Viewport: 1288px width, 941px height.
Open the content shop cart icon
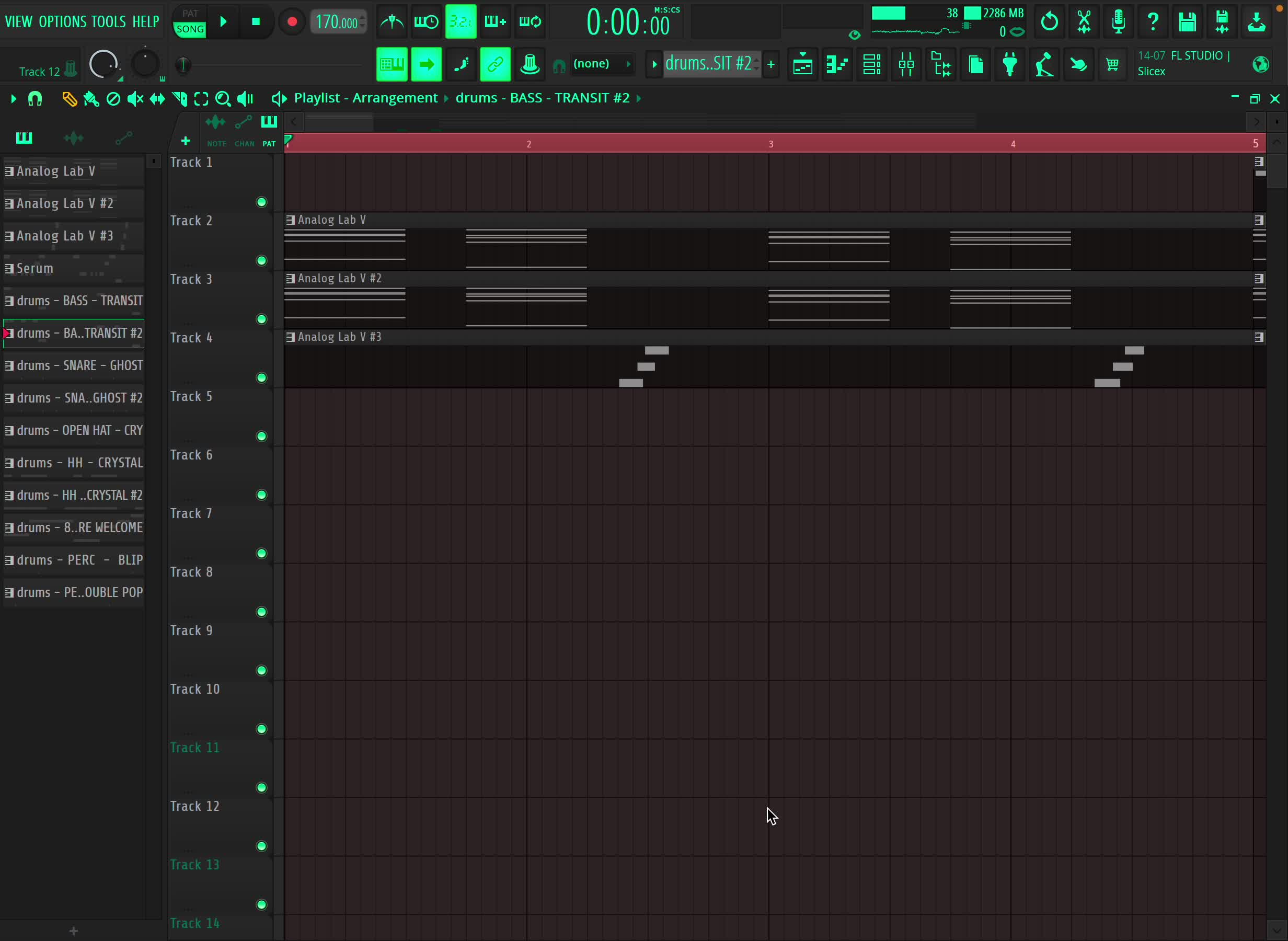tap(1112, 64)
